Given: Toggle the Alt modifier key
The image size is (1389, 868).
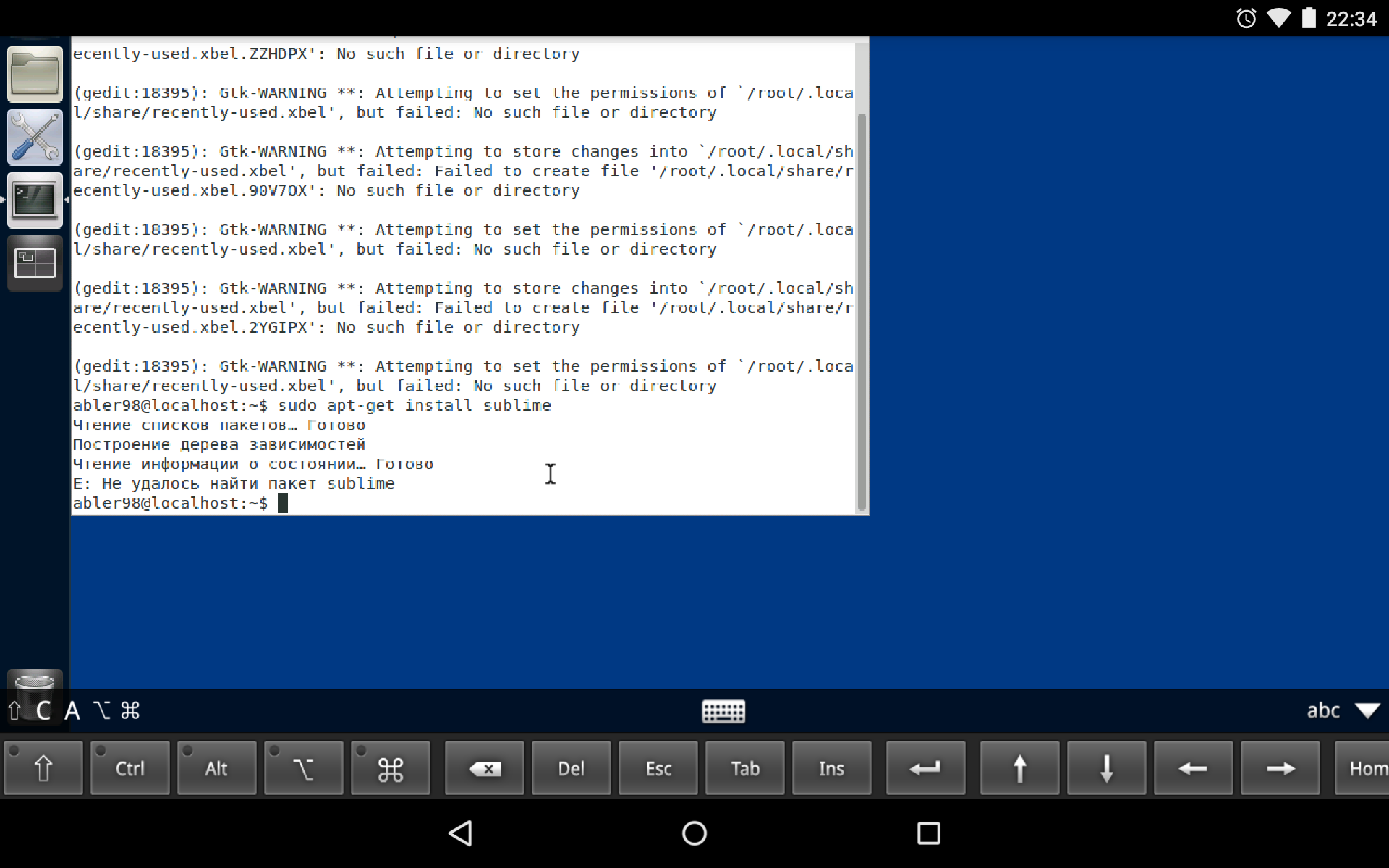Looking at the screenshot, I should pos(216,768).
